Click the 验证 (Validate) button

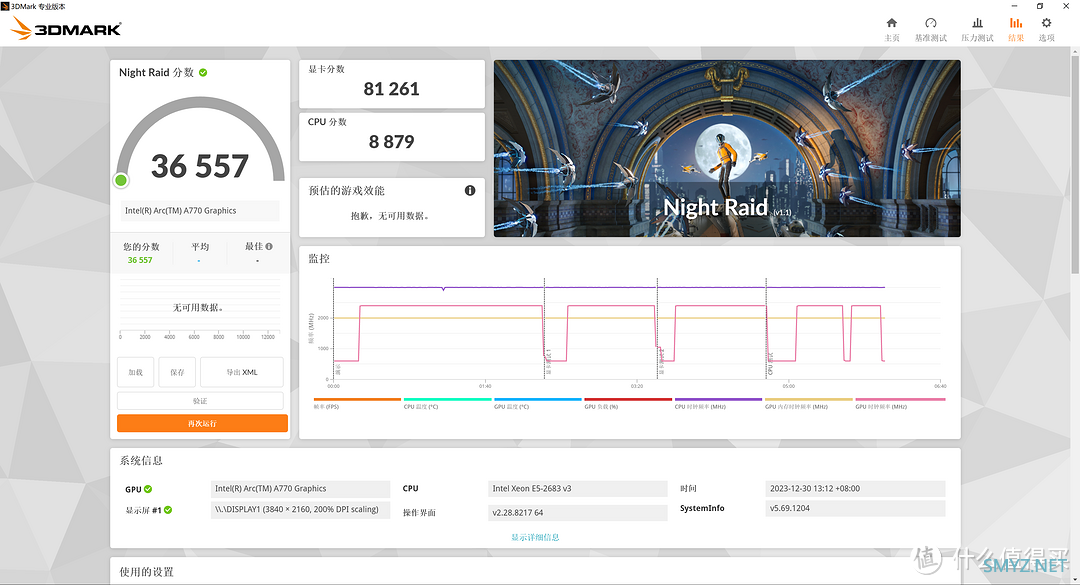[200, 400]
